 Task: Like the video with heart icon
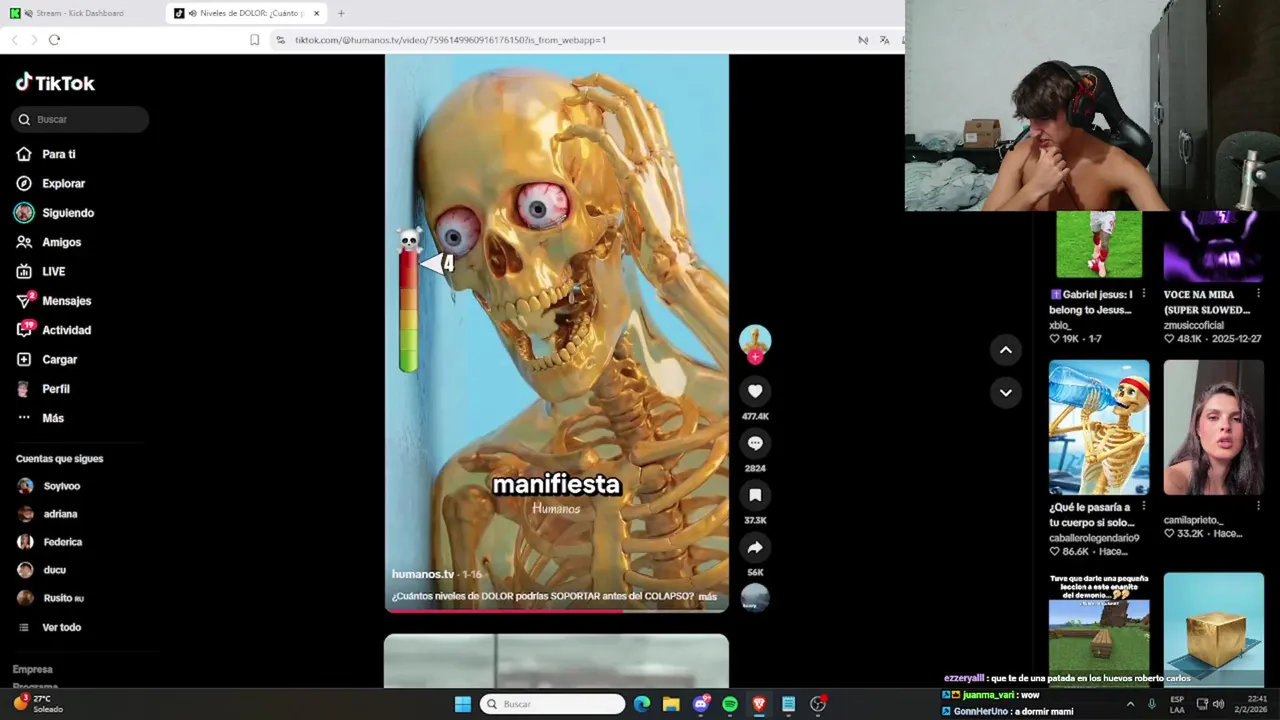click(x=755, y=391)
